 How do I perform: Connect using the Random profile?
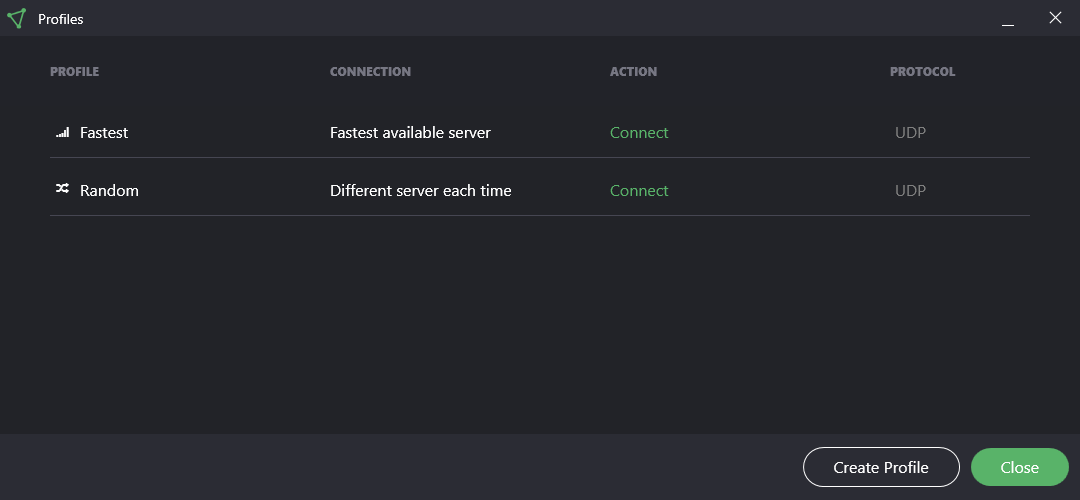[x=639, y=190]
